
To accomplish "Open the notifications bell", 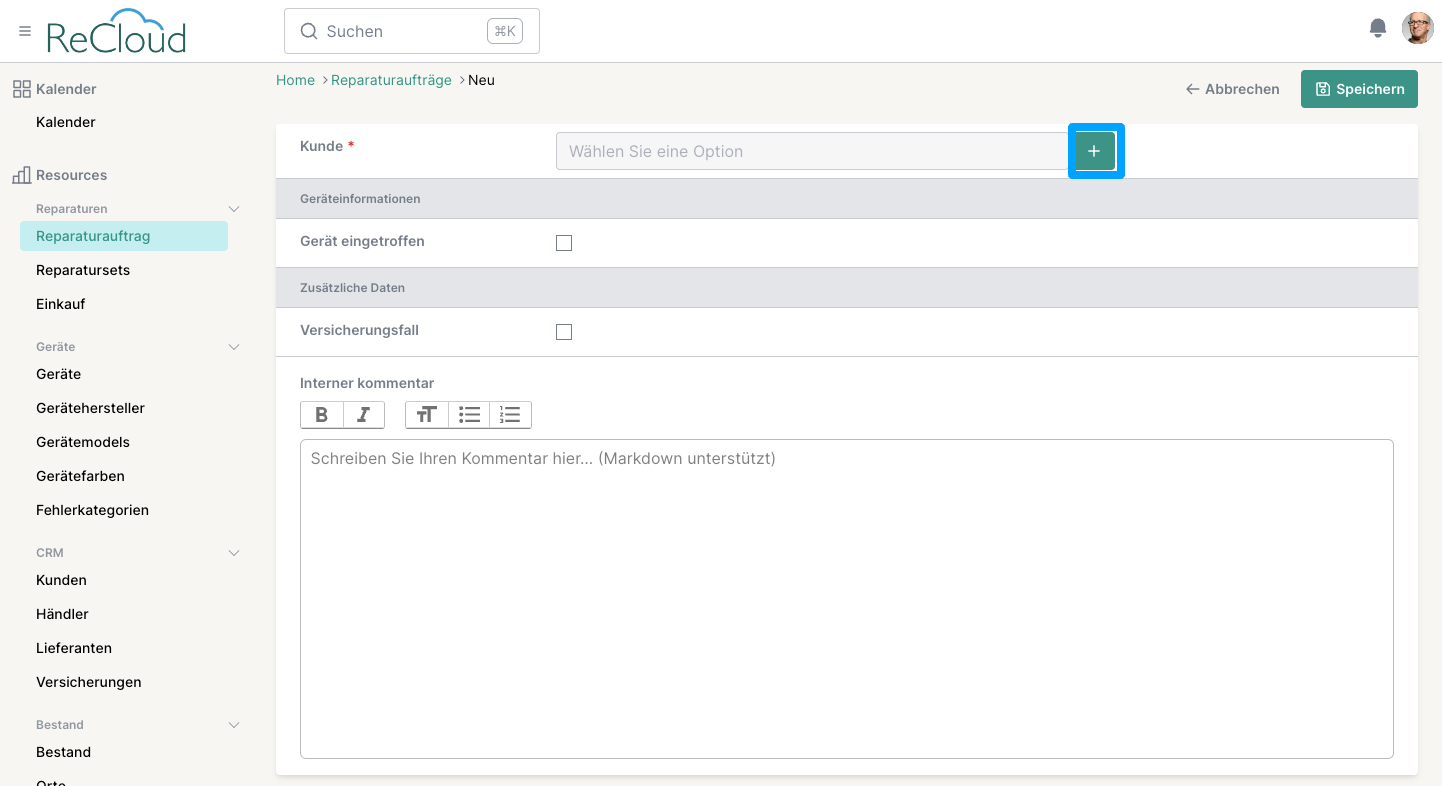I will [1378, 28].
